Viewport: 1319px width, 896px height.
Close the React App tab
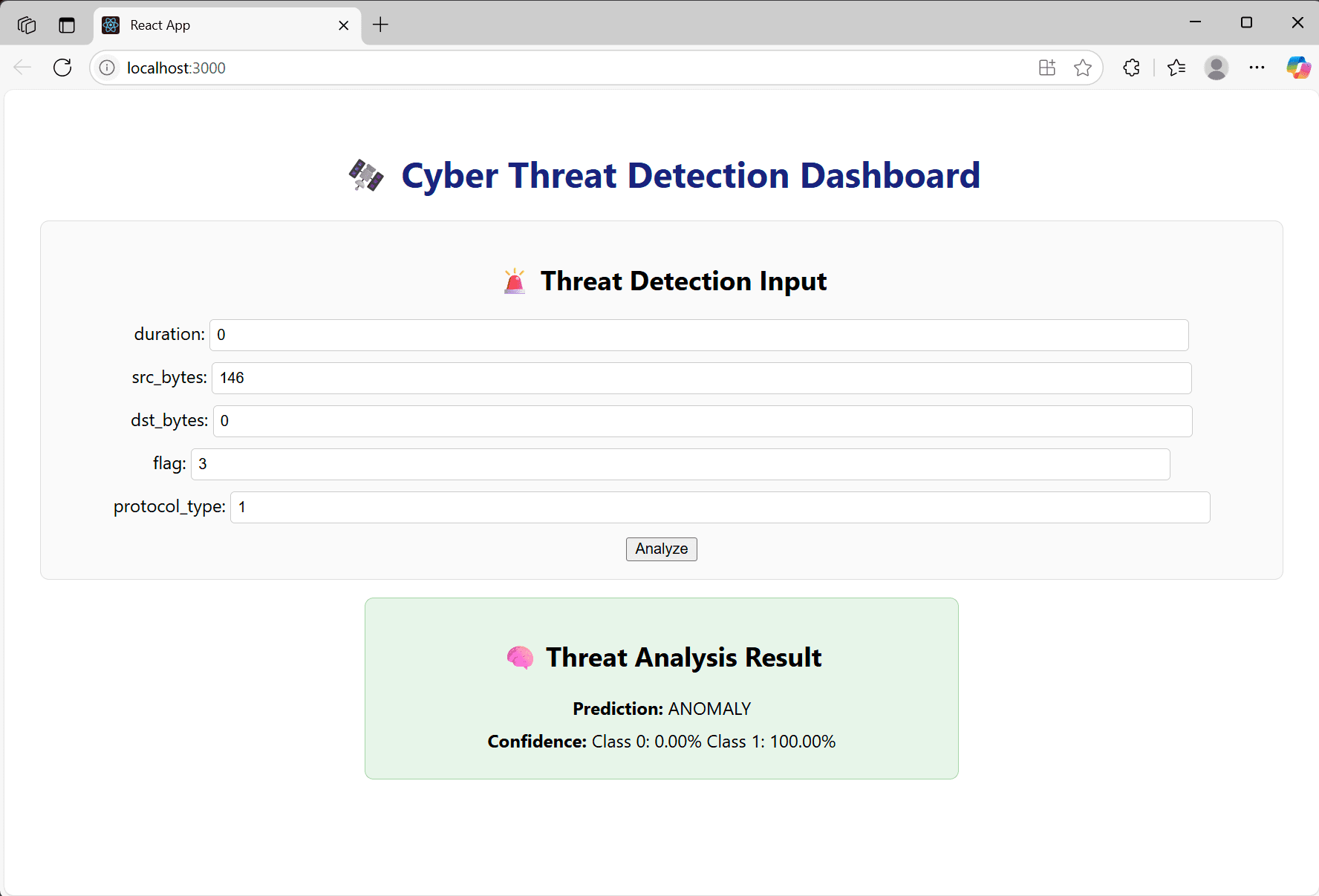pyautogui.click(x=343, y=25)
